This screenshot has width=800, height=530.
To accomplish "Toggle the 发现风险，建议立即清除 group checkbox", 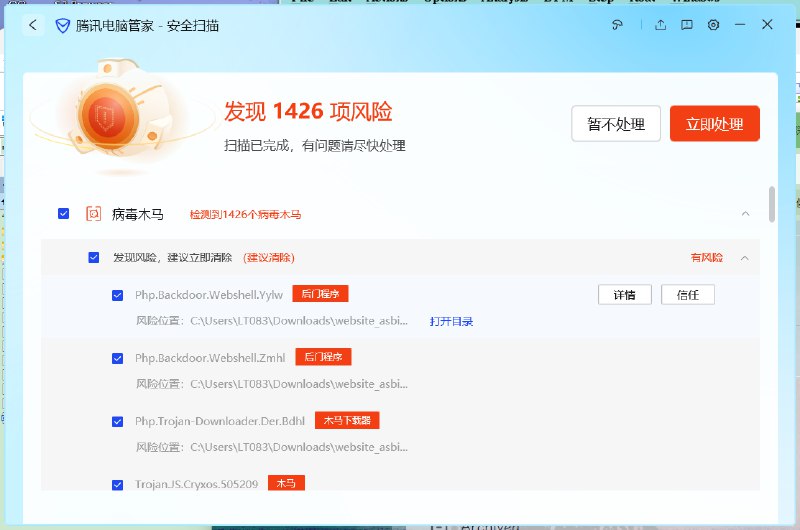I will tap(94, 257).
